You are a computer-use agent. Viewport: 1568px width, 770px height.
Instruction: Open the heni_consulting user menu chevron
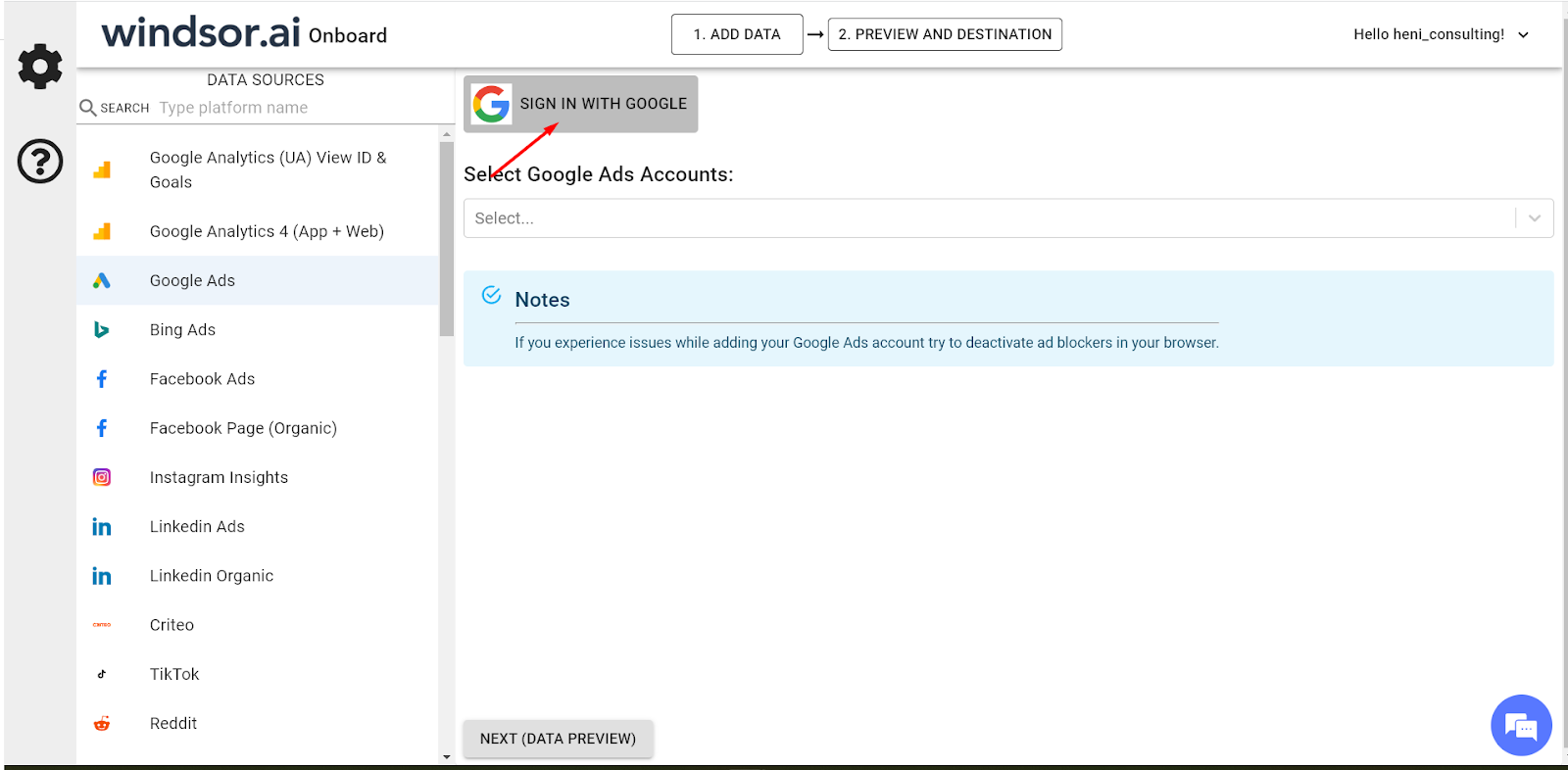(x=1524, y=35)
